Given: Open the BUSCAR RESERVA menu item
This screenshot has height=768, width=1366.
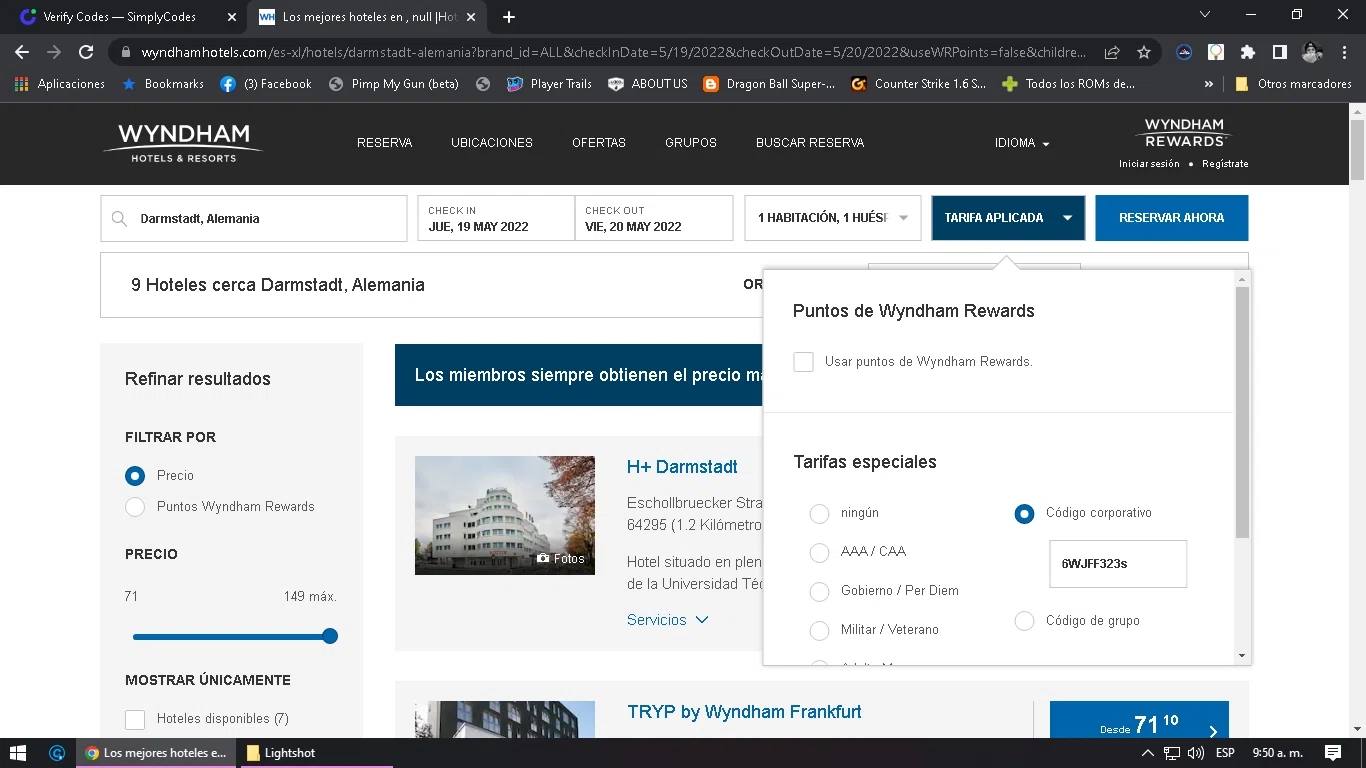Looking at the screenshot, I should click(x=810, y=143).
